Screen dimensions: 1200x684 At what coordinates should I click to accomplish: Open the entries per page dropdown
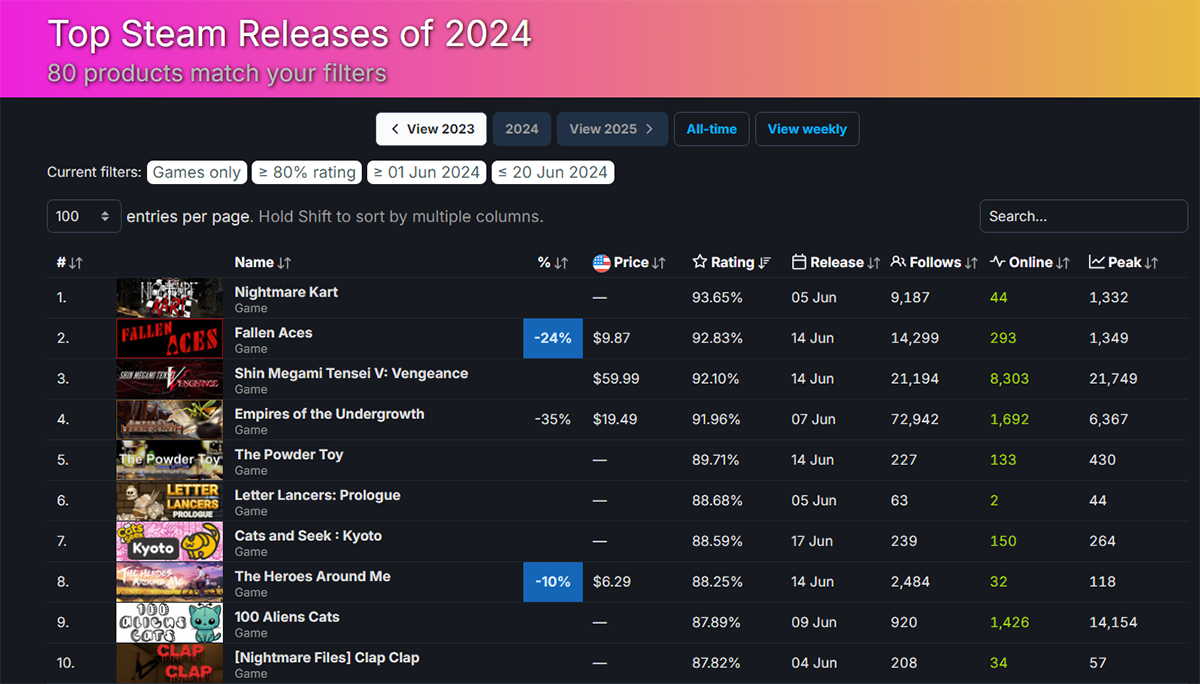[84, 216]
